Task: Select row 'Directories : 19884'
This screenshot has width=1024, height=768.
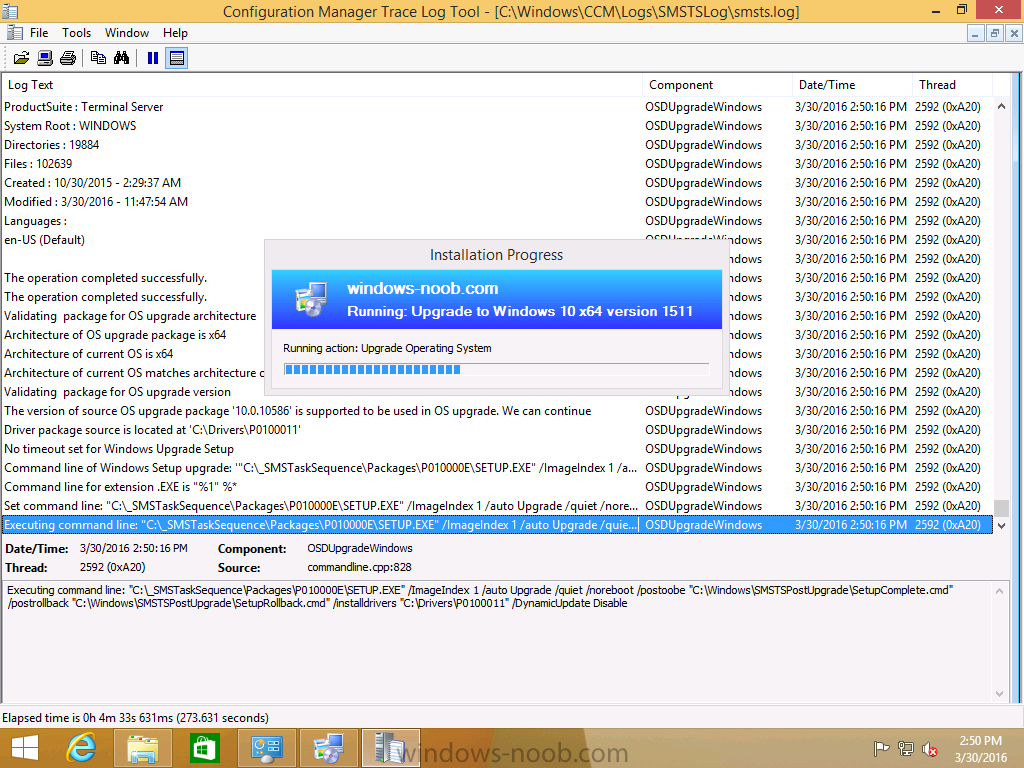Action: pos(498,145)
